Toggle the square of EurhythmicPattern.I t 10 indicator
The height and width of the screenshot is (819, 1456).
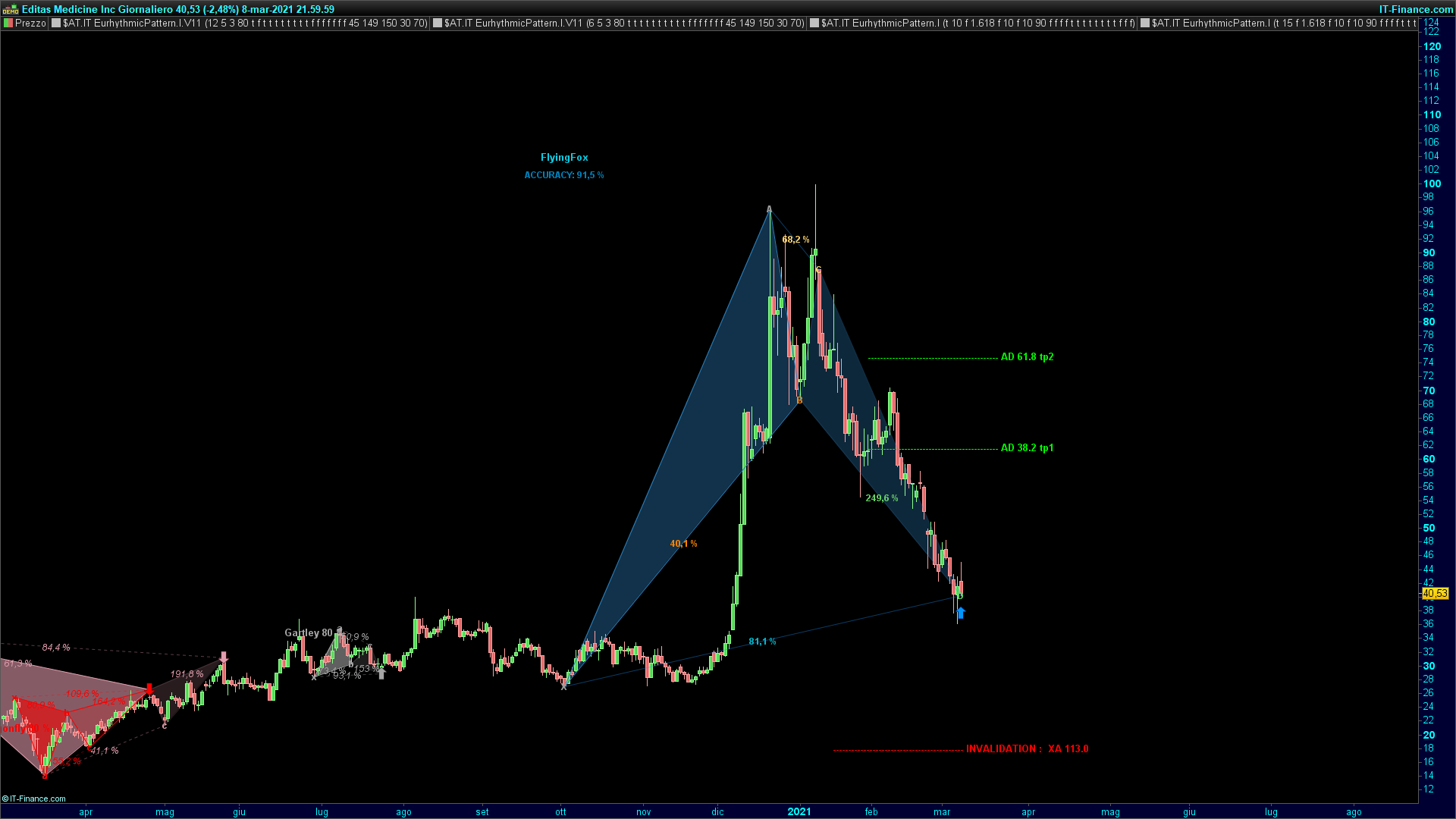pos(814,24)
